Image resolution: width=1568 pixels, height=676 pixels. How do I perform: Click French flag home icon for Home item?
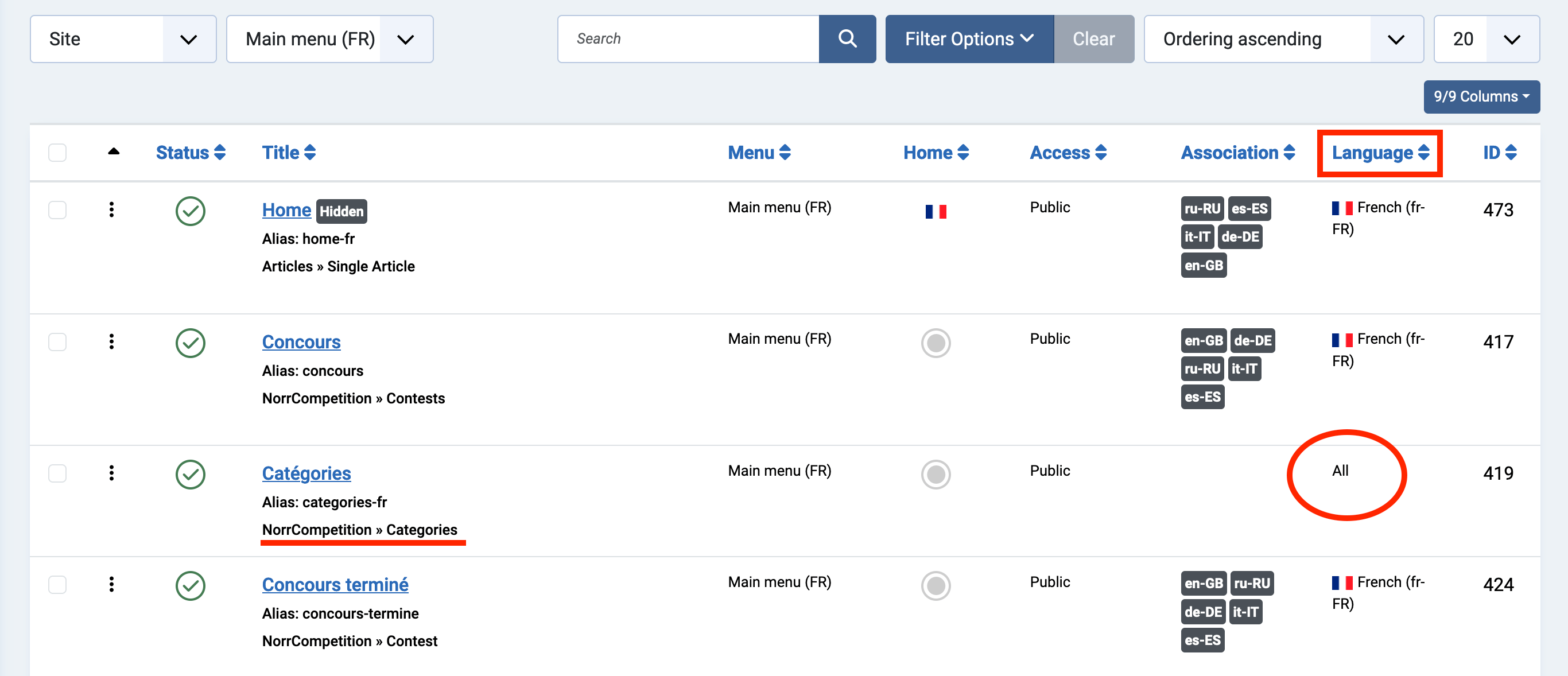935,211
